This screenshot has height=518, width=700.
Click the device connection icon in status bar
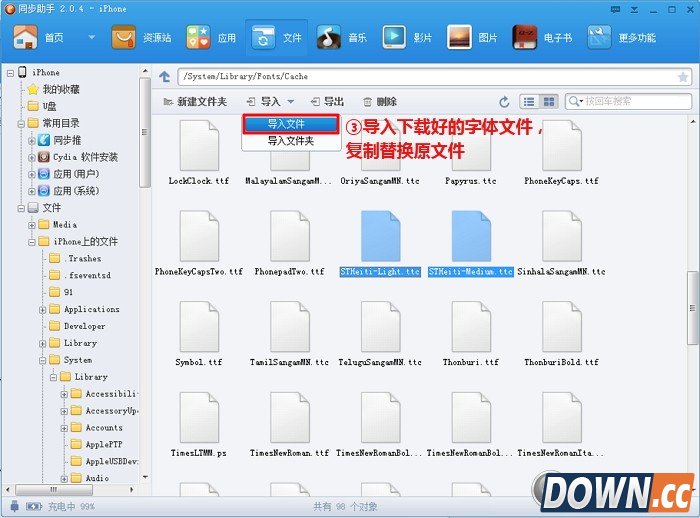tap(15, 506)
